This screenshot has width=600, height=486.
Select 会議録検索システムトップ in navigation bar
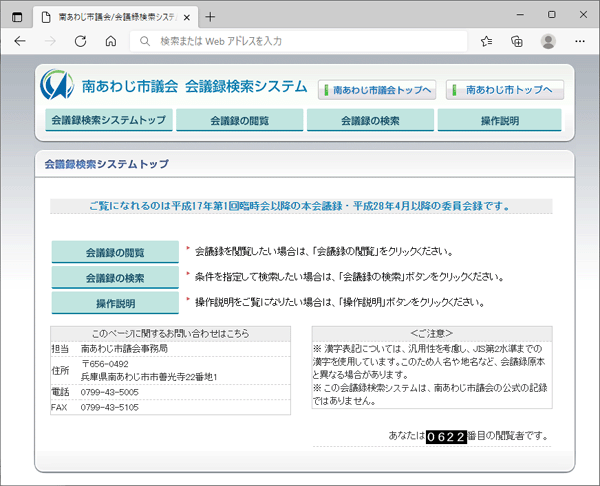click(x=109, y=120)
